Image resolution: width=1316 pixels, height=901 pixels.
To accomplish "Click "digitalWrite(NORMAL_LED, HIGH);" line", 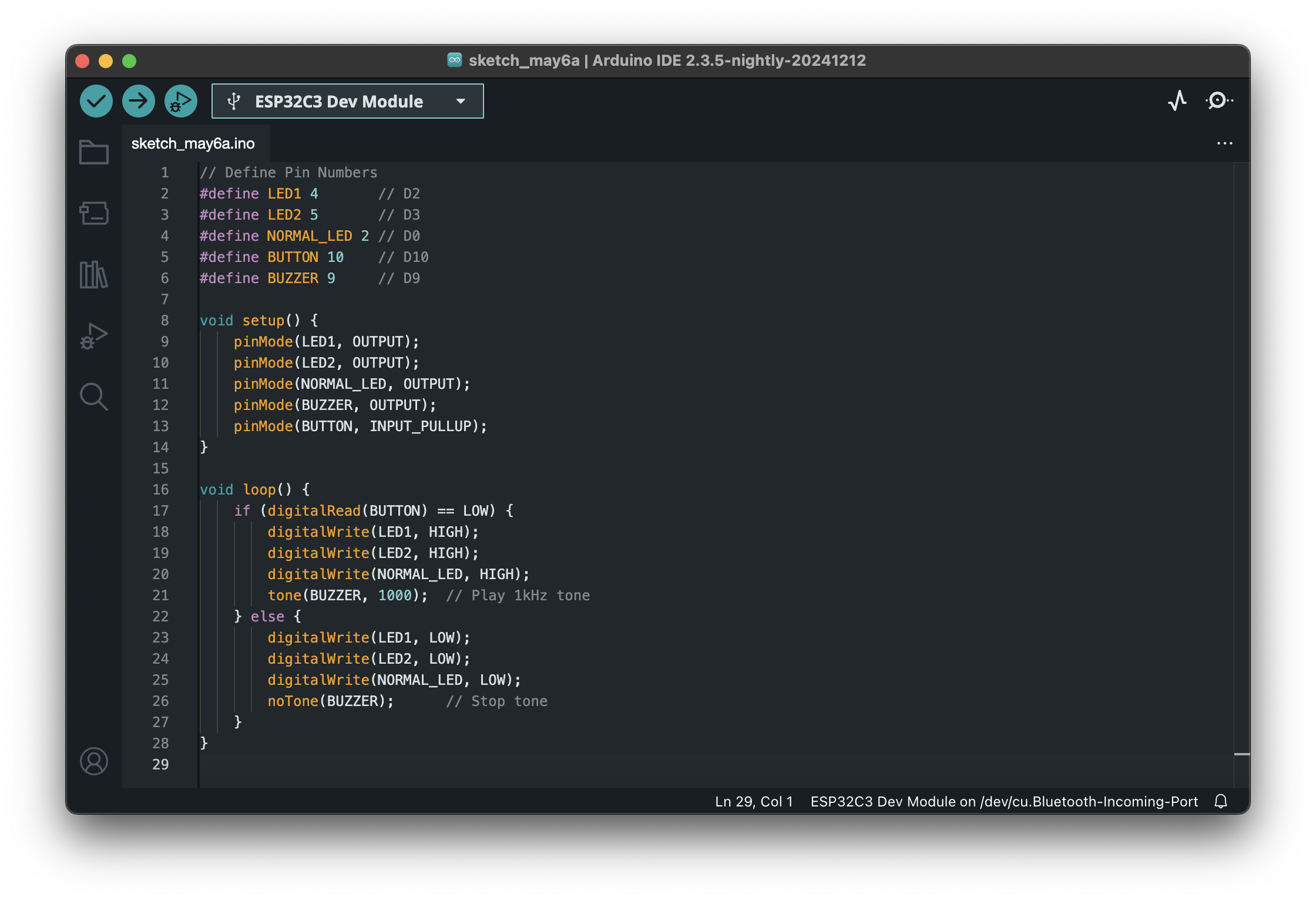I will tap(398, 574).
